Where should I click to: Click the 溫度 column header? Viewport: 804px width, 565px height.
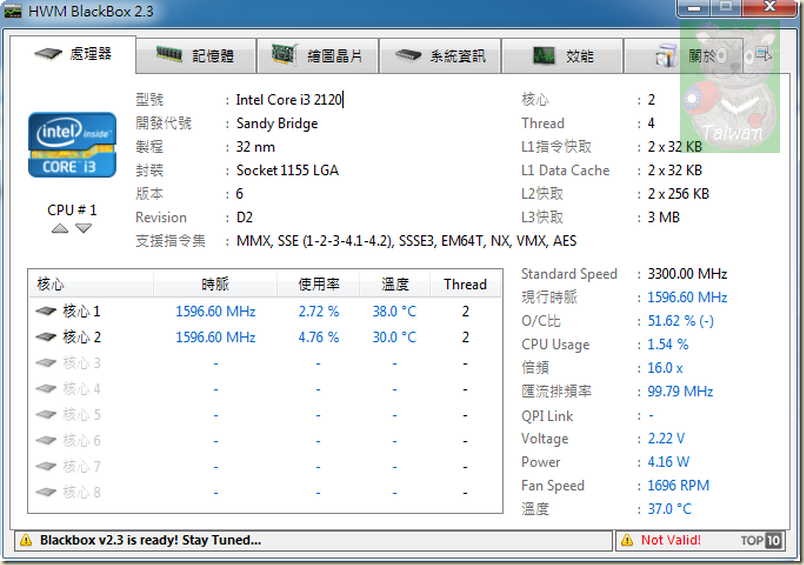[395, 284]
